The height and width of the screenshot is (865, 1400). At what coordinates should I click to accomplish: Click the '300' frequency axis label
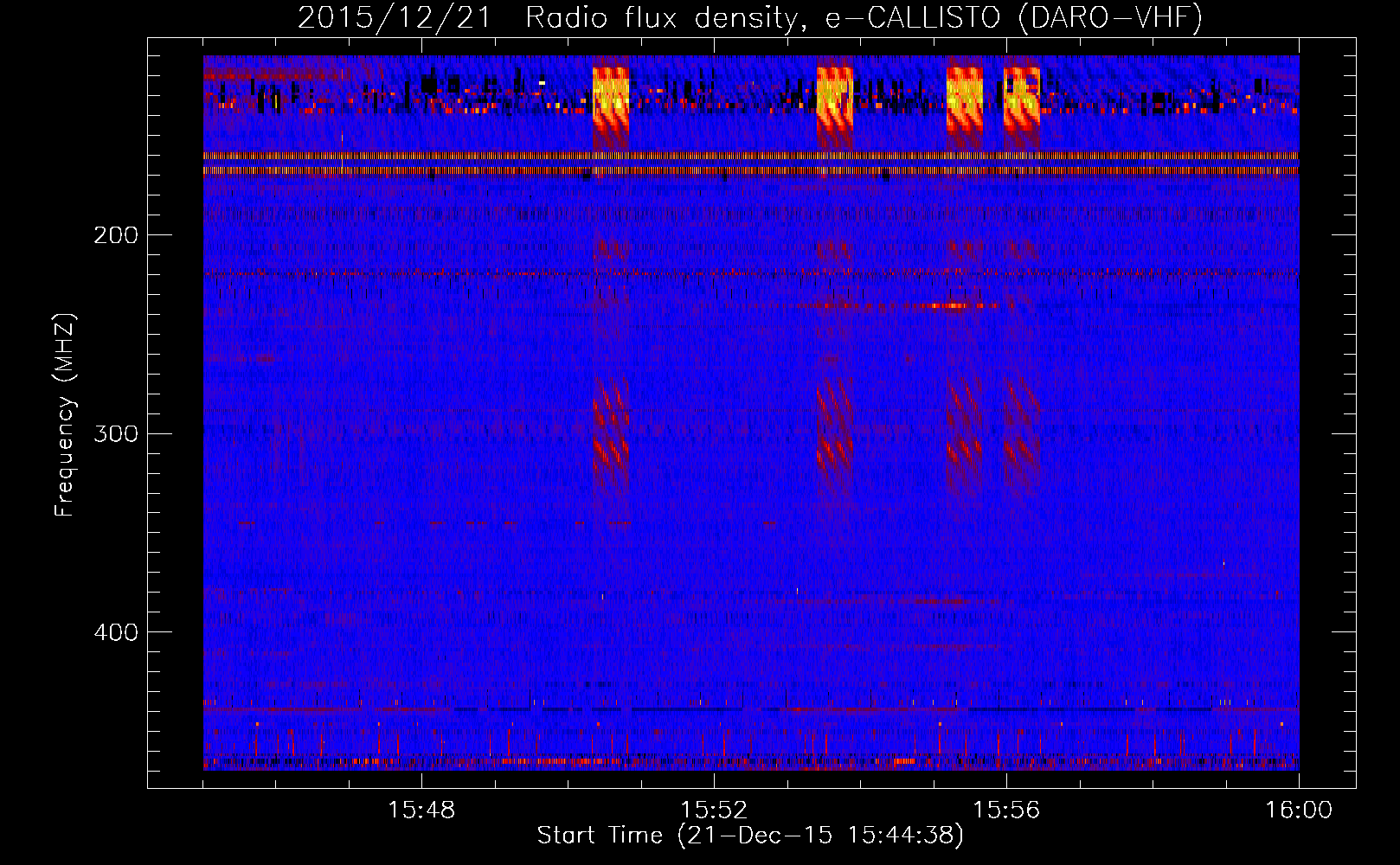tap(115, 433)
